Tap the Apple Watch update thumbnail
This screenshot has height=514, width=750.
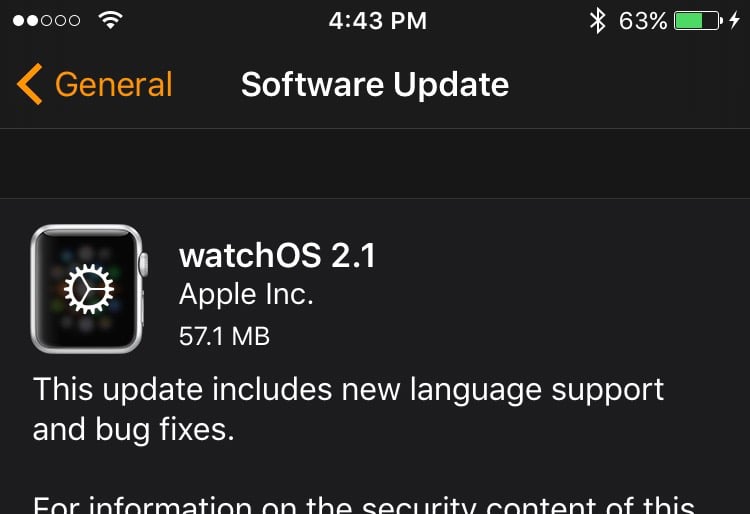[x=89, y=289]
